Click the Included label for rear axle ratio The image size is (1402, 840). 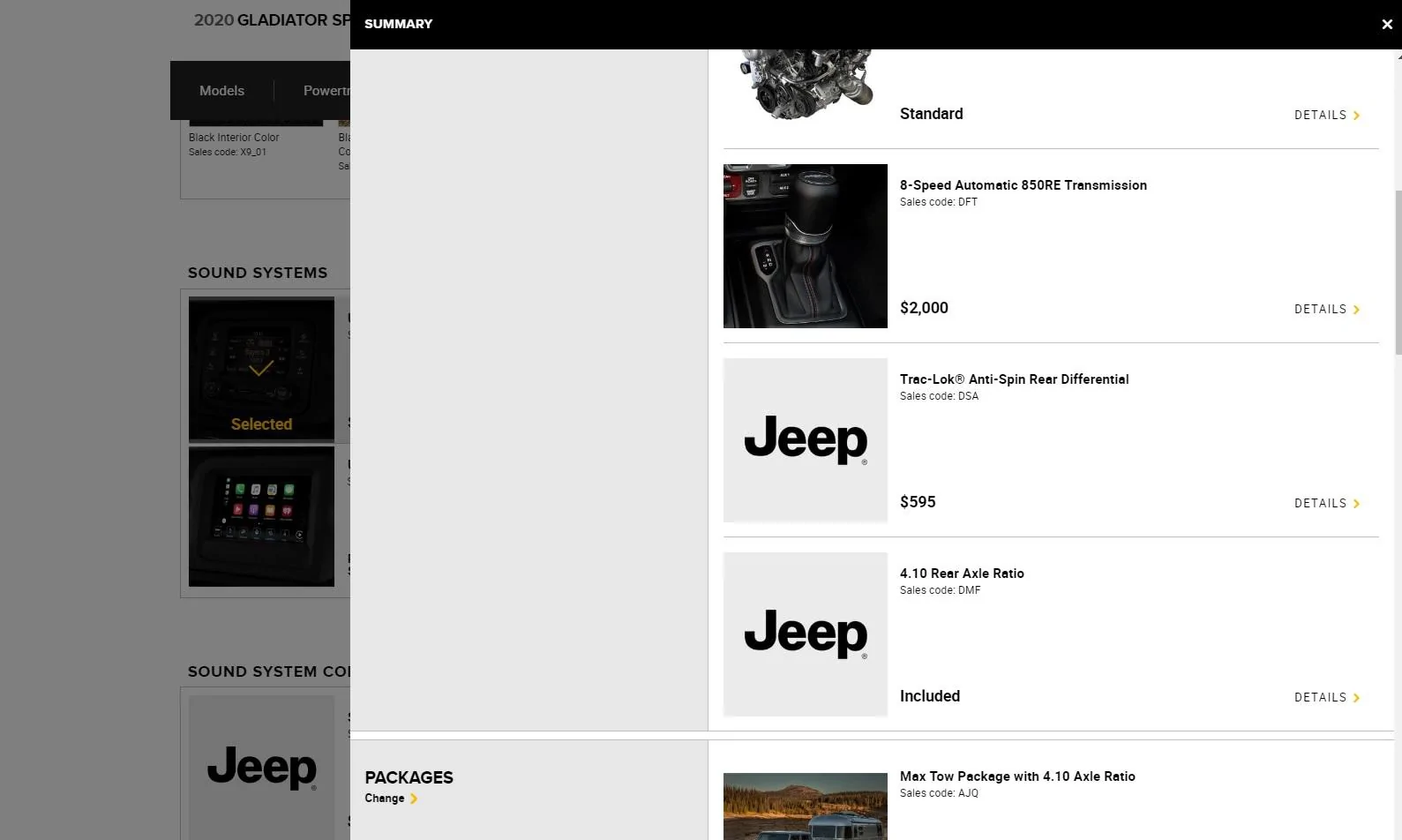point(930,696)
